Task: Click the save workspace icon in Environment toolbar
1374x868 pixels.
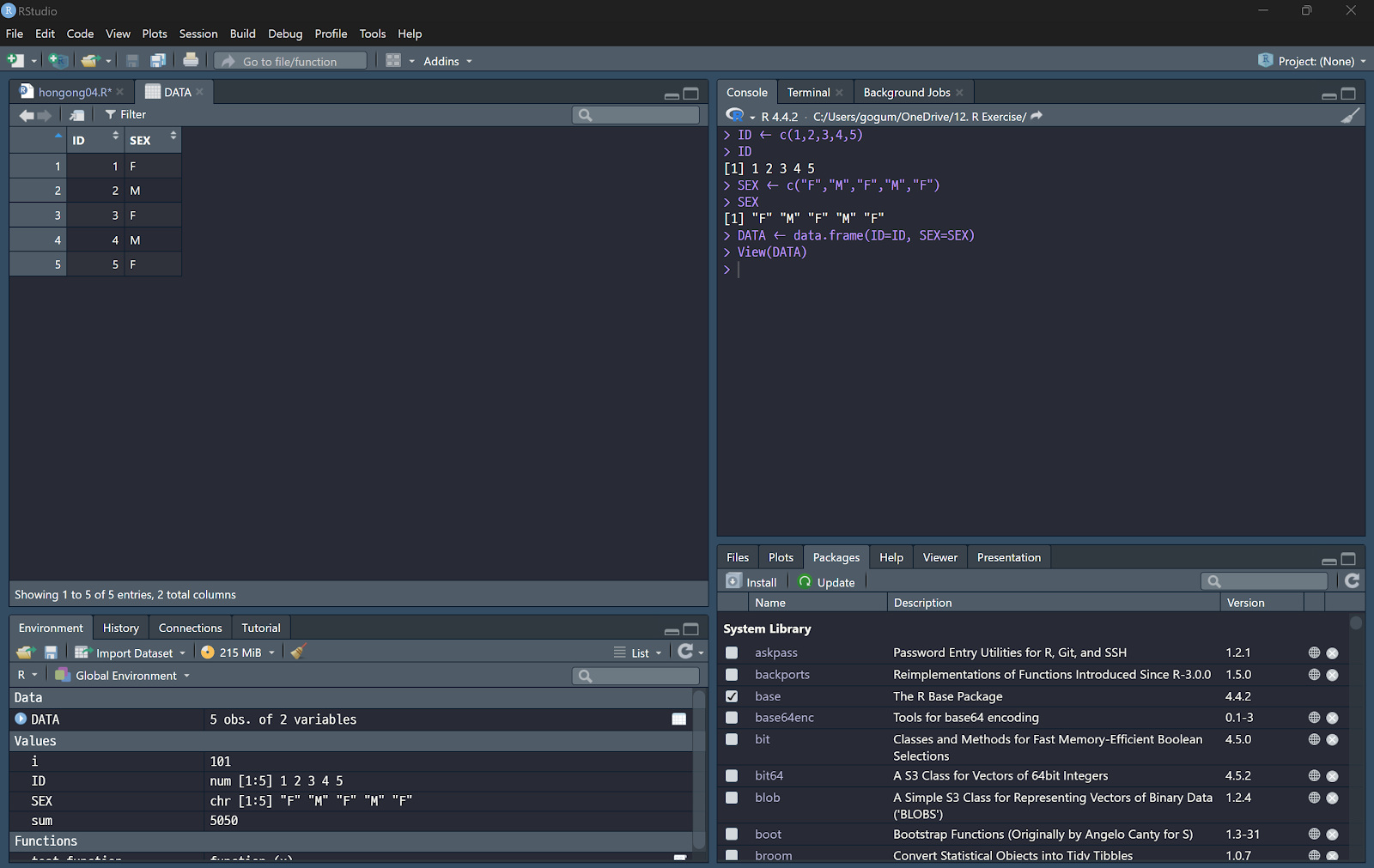Action: click(x=51, y=653)
